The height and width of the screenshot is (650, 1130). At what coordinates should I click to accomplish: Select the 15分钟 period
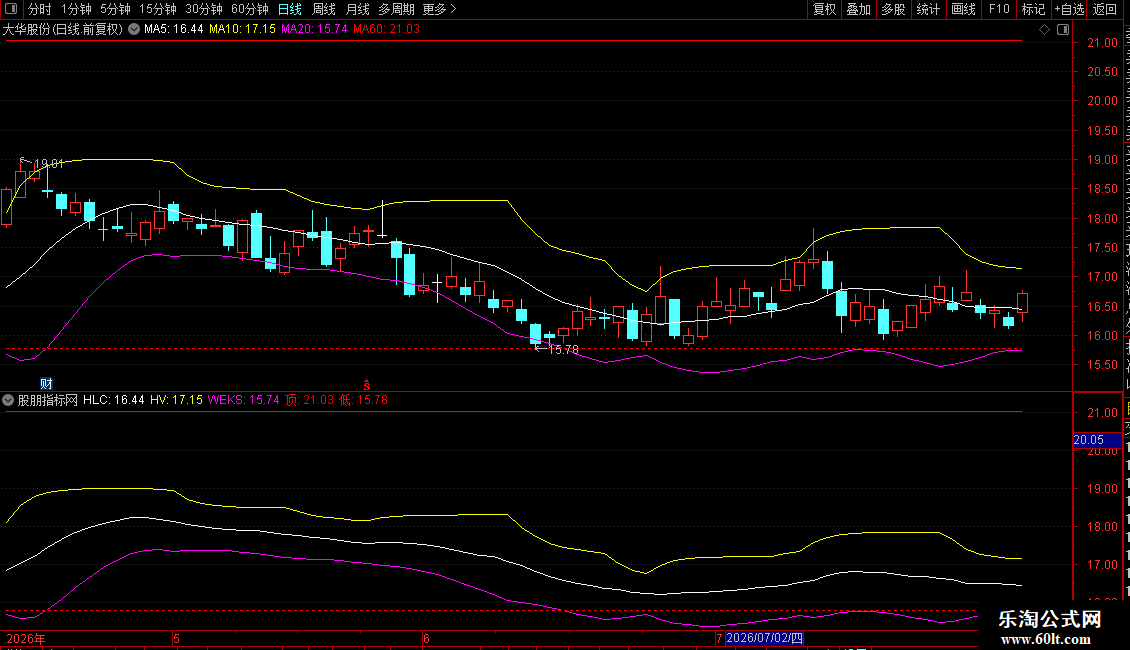(x=158, y=9)
